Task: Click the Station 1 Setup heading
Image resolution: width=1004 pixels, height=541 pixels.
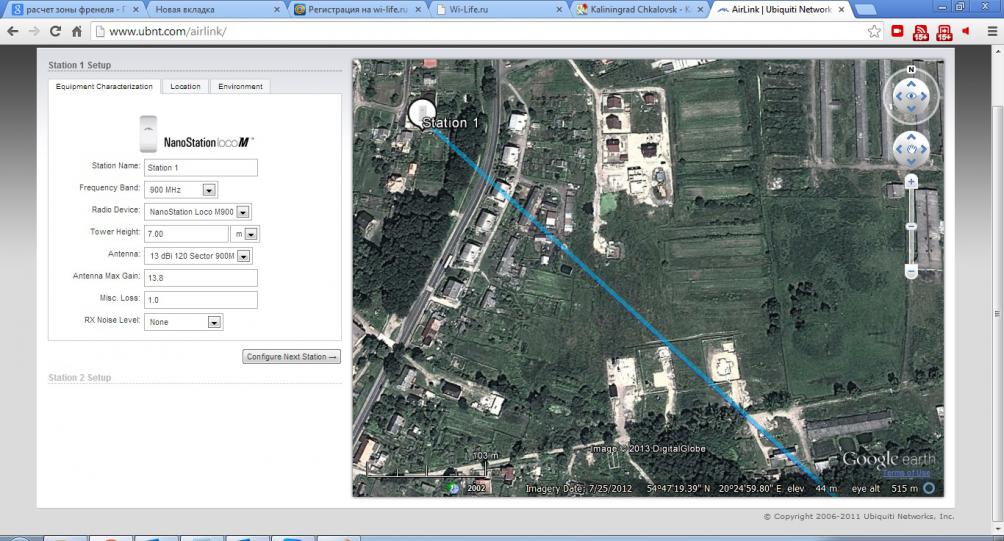Action: pyautogui.click(x=79, y=65)
